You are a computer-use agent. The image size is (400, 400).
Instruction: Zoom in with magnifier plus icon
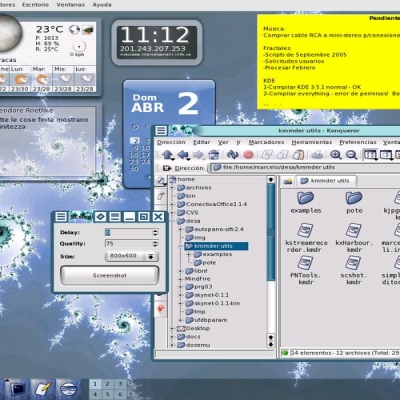pyautogui.click(x=336, y=155)
